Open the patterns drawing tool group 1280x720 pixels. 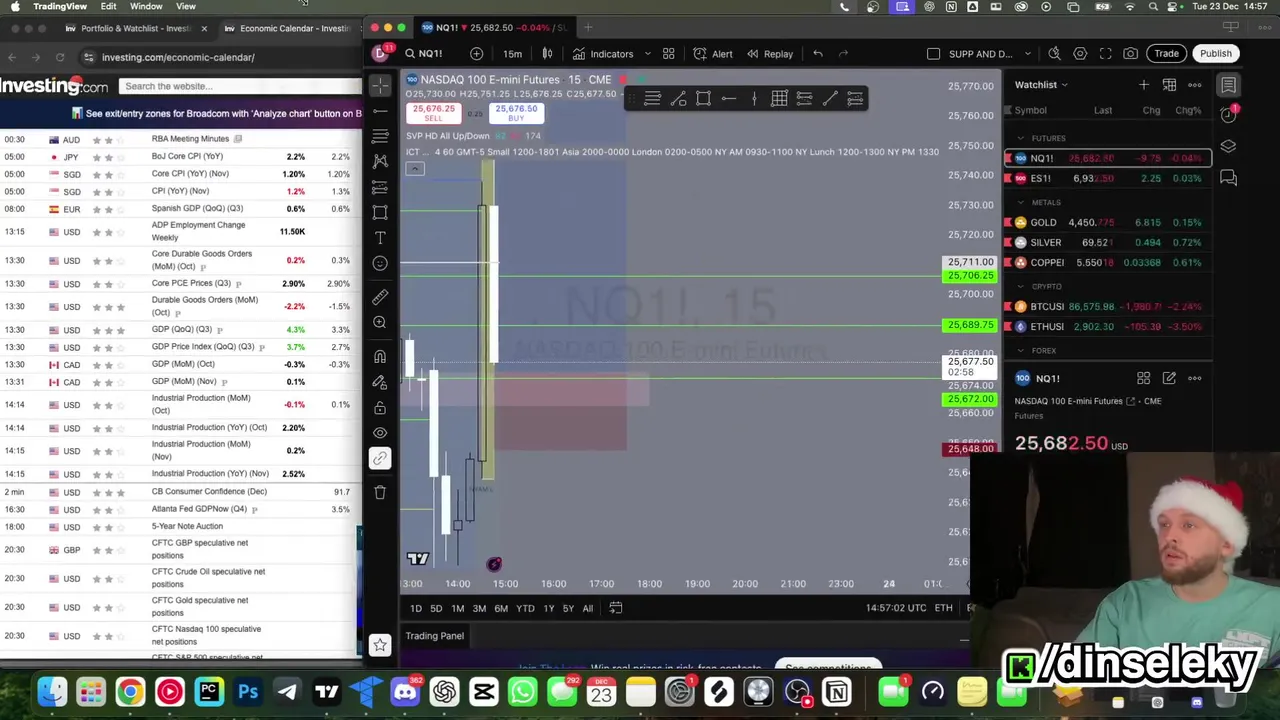[380, 161]
